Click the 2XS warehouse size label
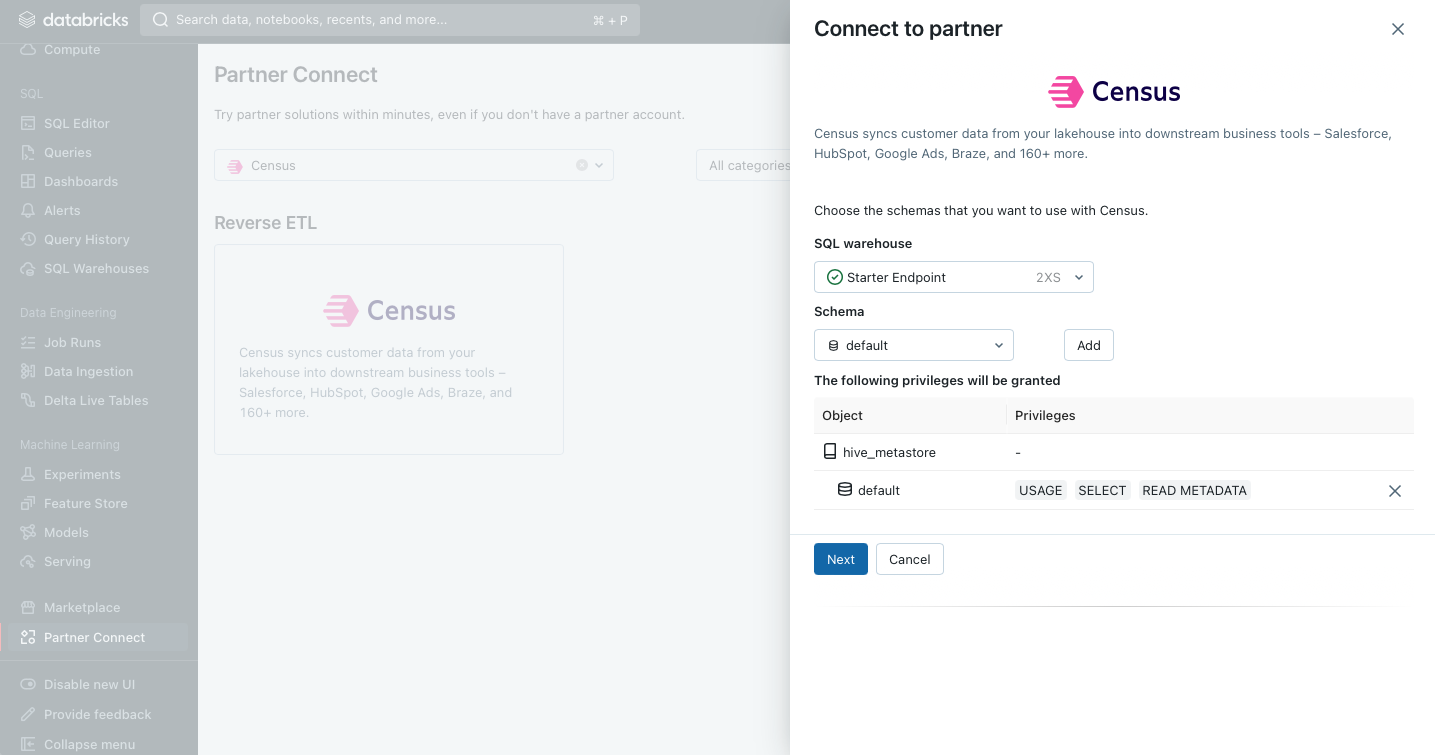The height and width of the screenshot is (755, 1435). point(1048,277)
